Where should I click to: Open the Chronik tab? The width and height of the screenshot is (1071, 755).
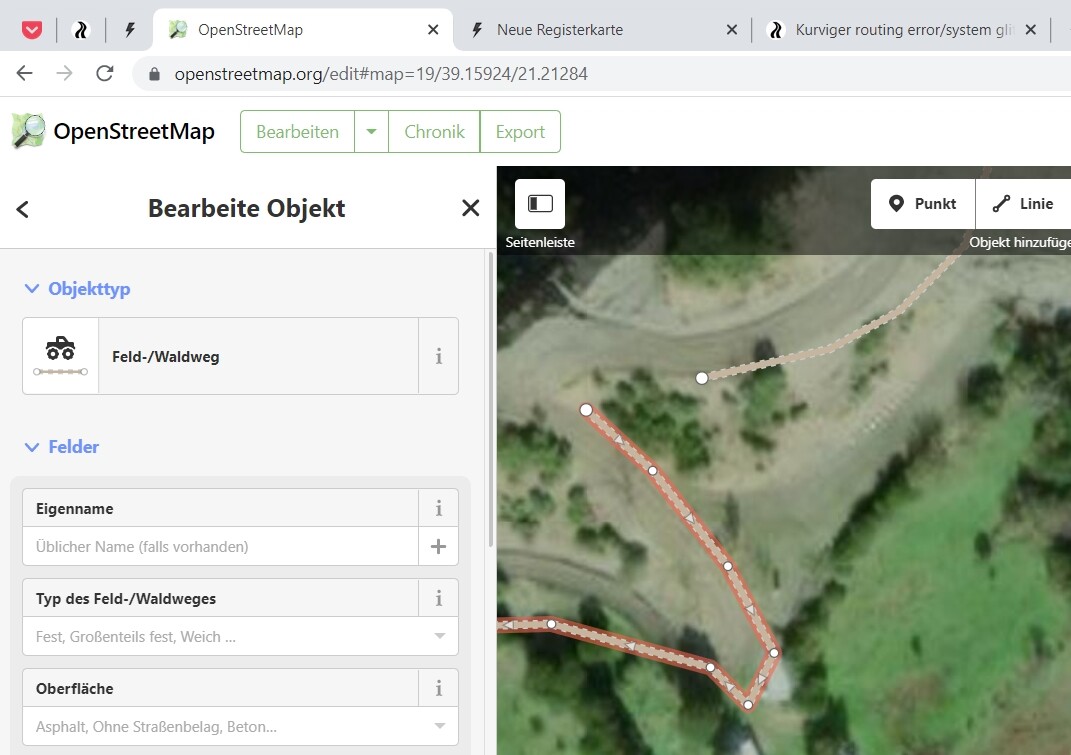coord(434,132)
